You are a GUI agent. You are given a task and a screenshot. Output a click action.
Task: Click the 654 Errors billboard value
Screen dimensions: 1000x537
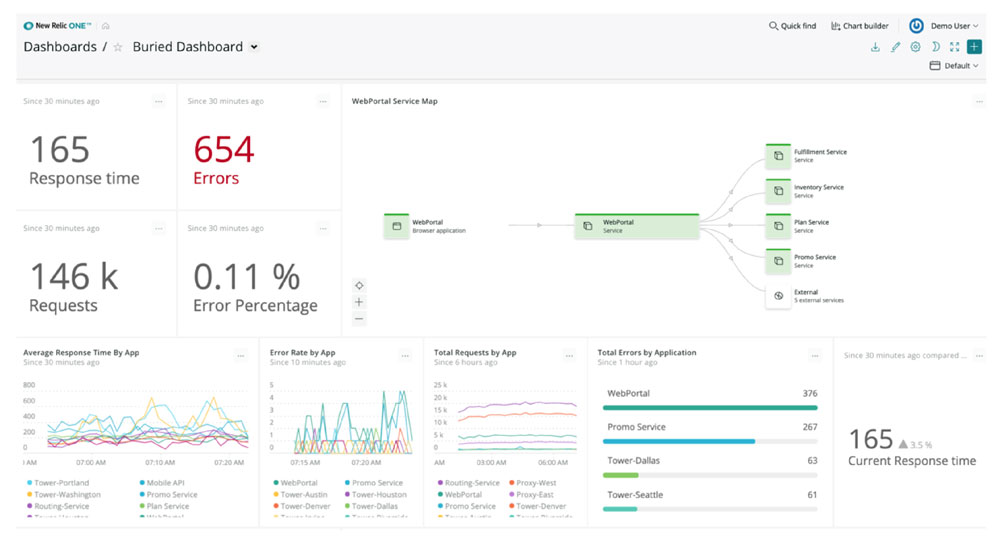pyautogui.click(x=224, y=150)
